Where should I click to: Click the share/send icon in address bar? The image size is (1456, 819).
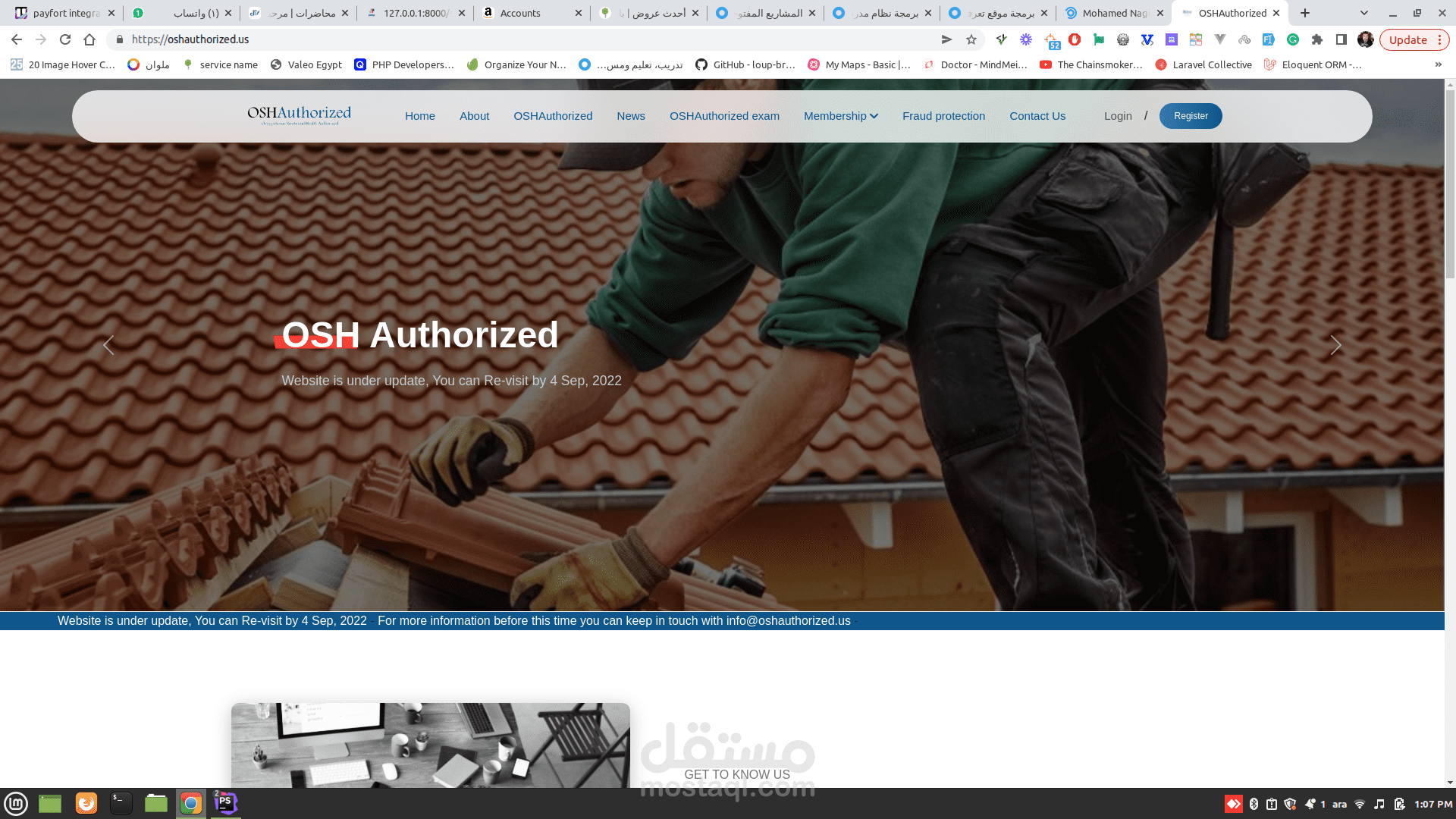tap(946, 39)
